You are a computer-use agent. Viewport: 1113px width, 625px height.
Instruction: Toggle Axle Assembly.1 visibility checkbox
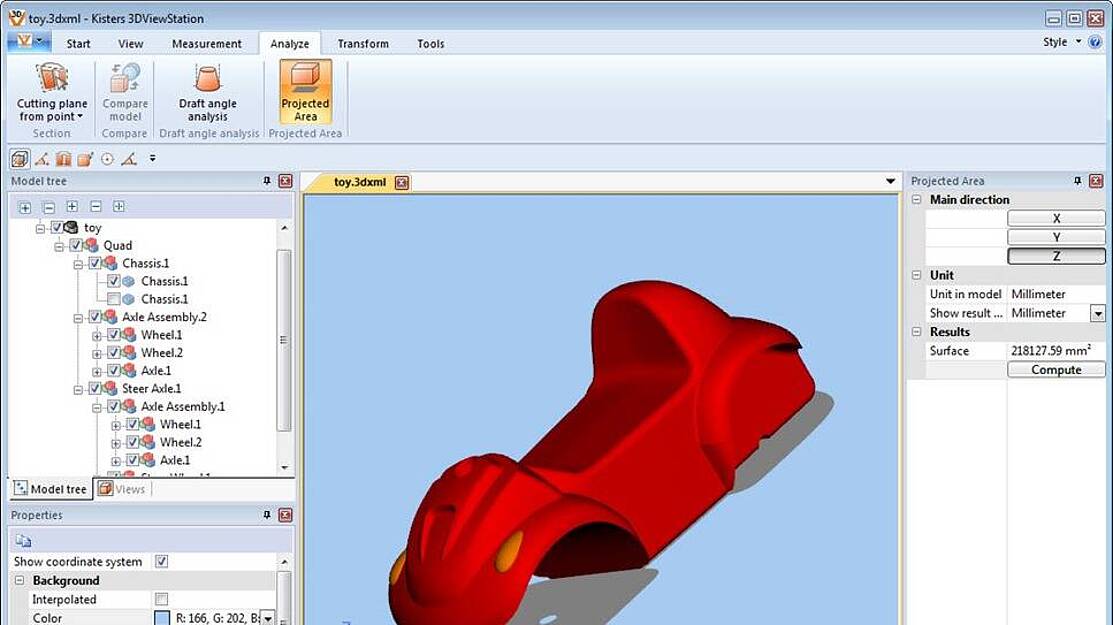point(114,406)
